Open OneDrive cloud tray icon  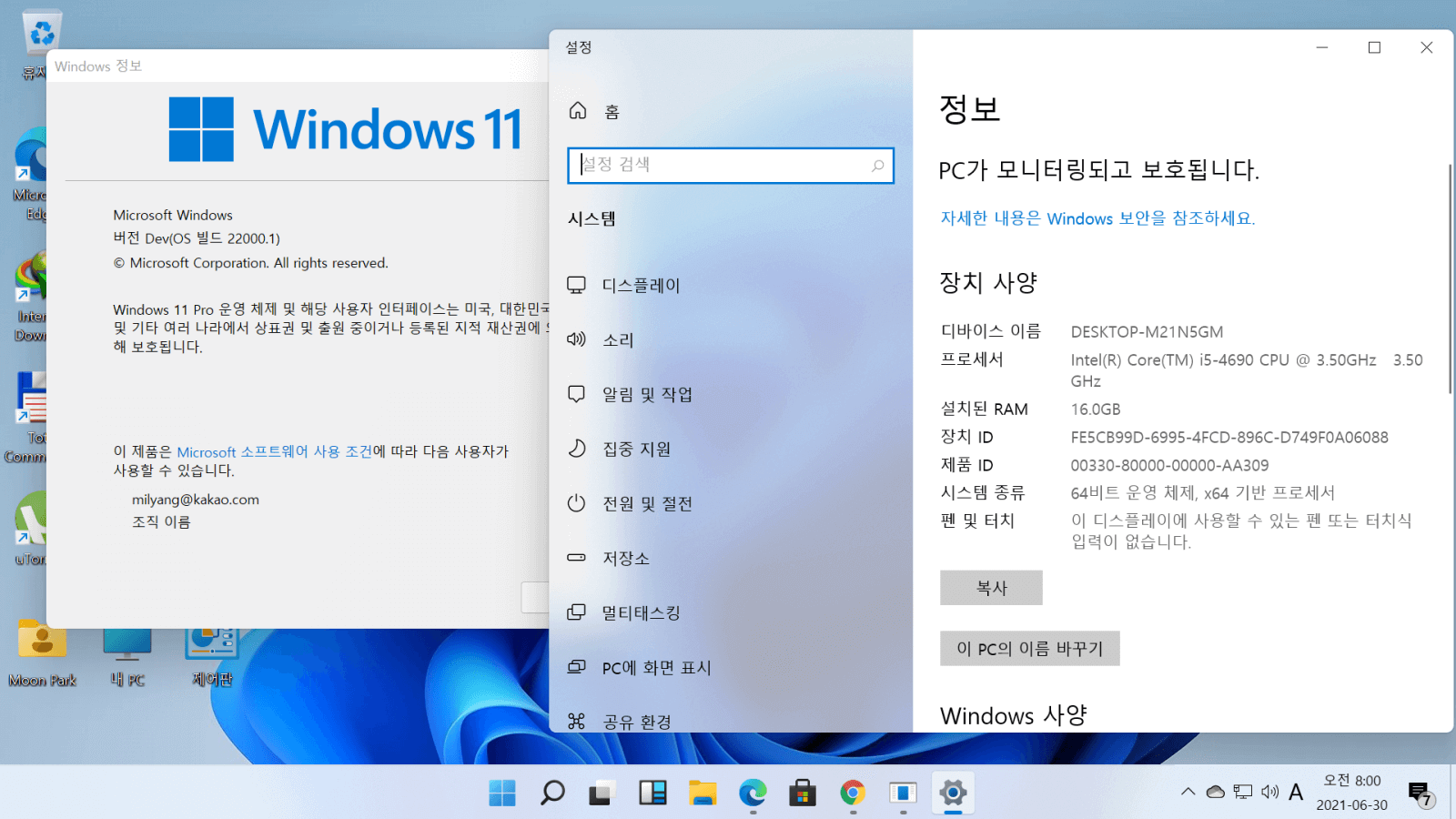(x=1215, y=792)
